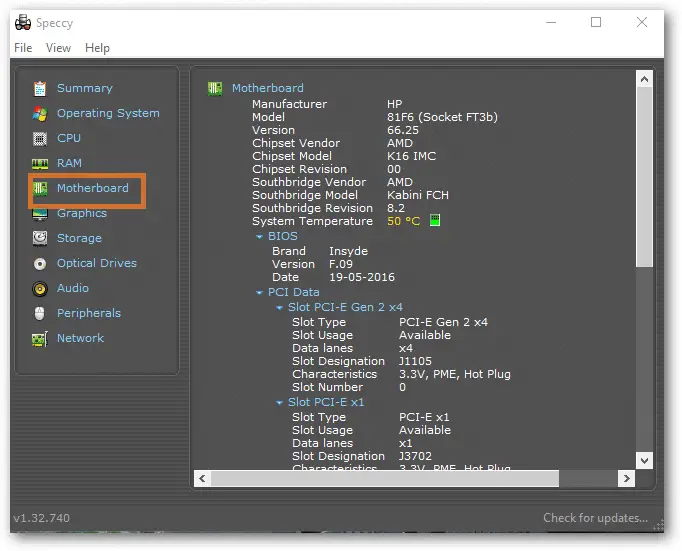
Task: Click the Graphics monitor icon
Action: pyautogui.click(x=40, y=214)
